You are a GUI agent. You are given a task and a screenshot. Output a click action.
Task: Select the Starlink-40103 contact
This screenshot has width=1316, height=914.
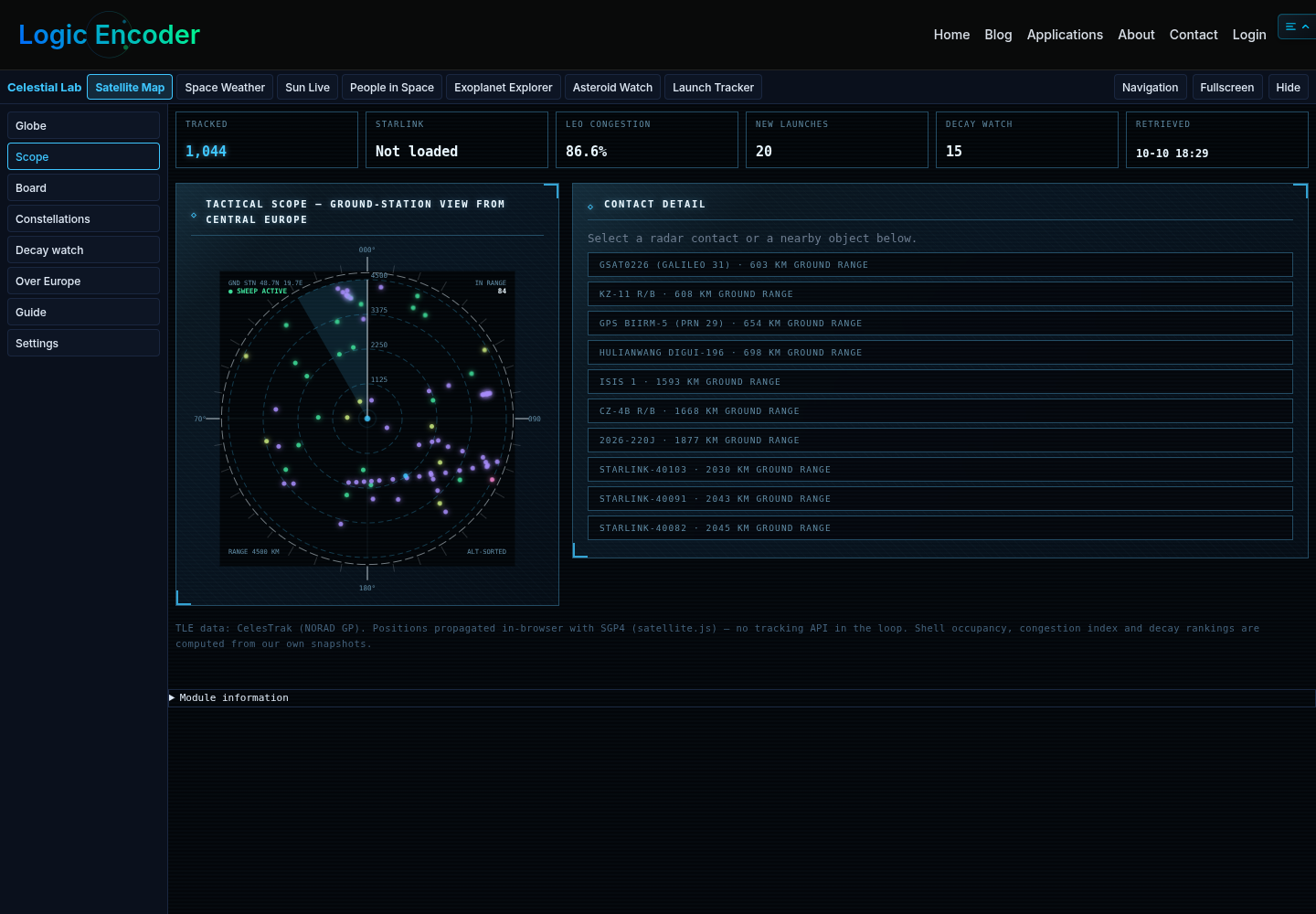(939, 469)
